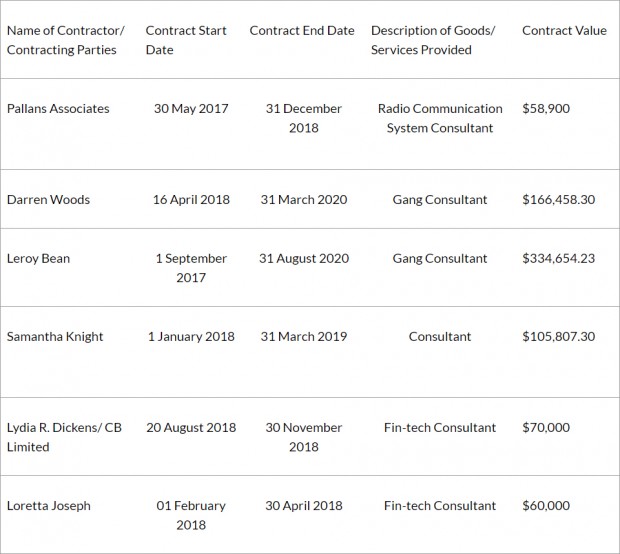Click the Contract Value column header
Screen dimensions: 620x554
(564, 30)
